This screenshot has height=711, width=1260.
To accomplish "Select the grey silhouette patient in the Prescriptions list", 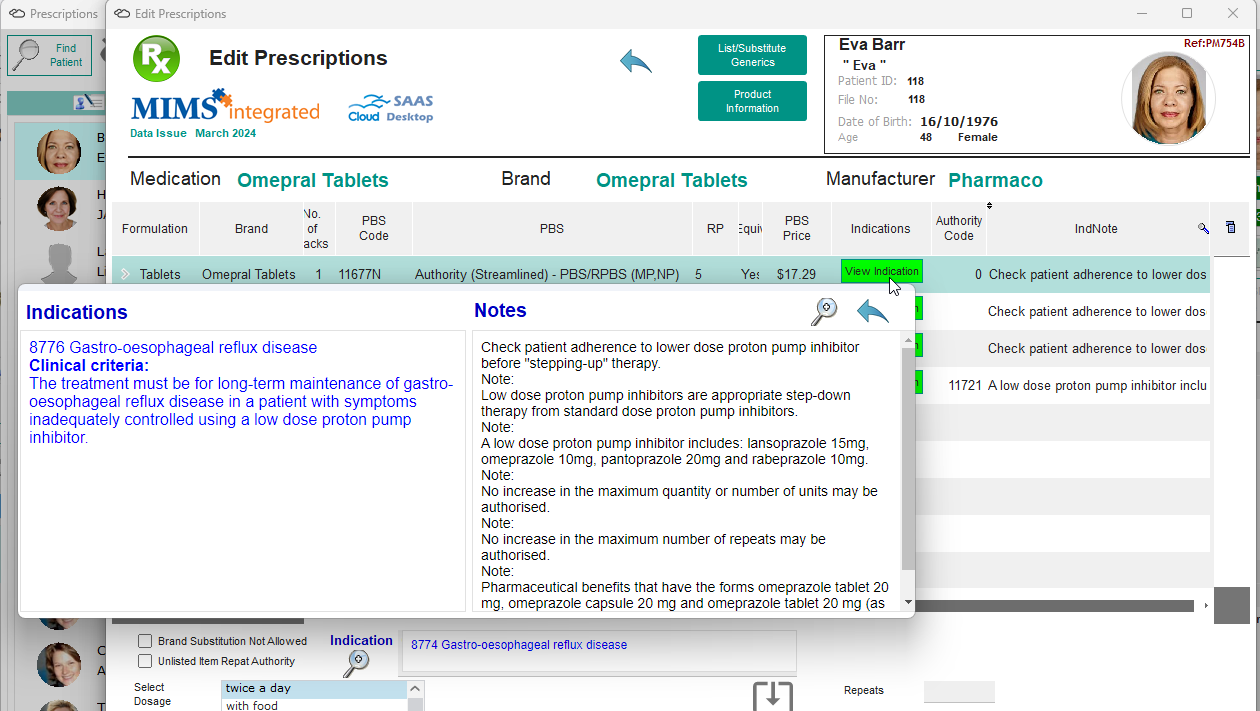I will tap(58, 262).
